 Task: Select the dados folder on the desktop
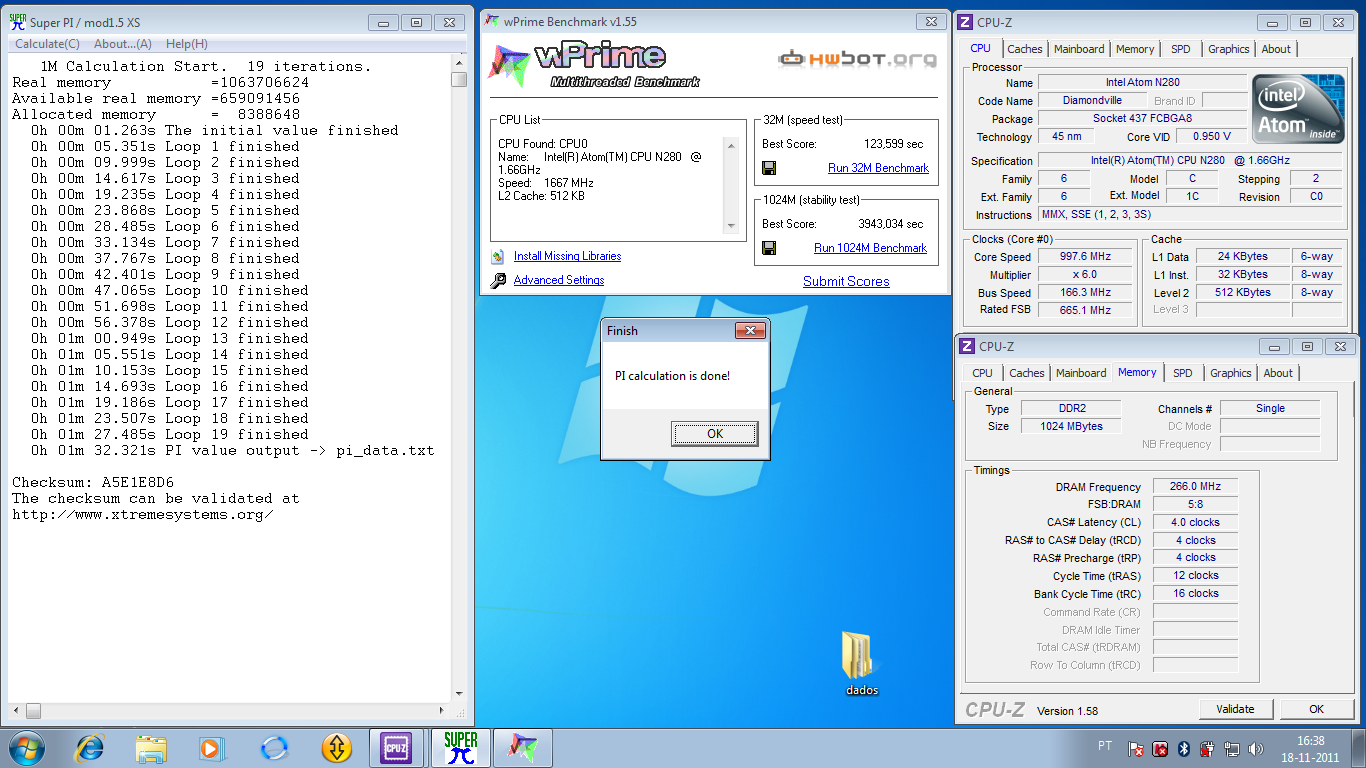pyautogui.click(x=861, y=663)
